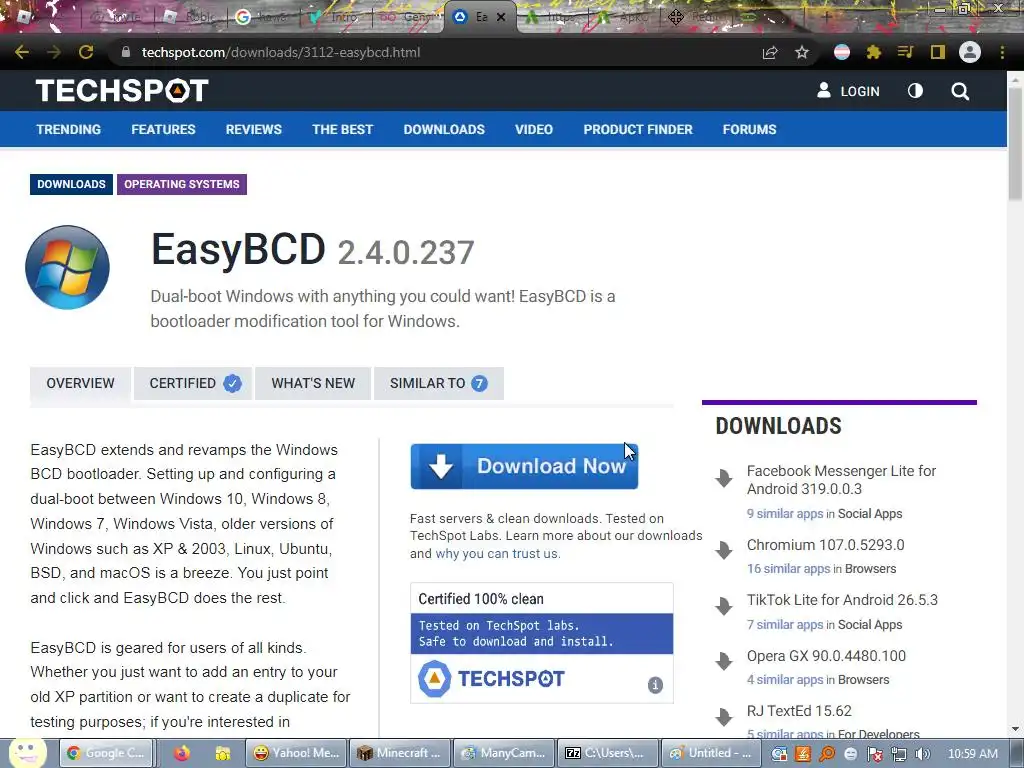
Task: Open the FORUMS navigation item
Action: click(x=749, y=129)
